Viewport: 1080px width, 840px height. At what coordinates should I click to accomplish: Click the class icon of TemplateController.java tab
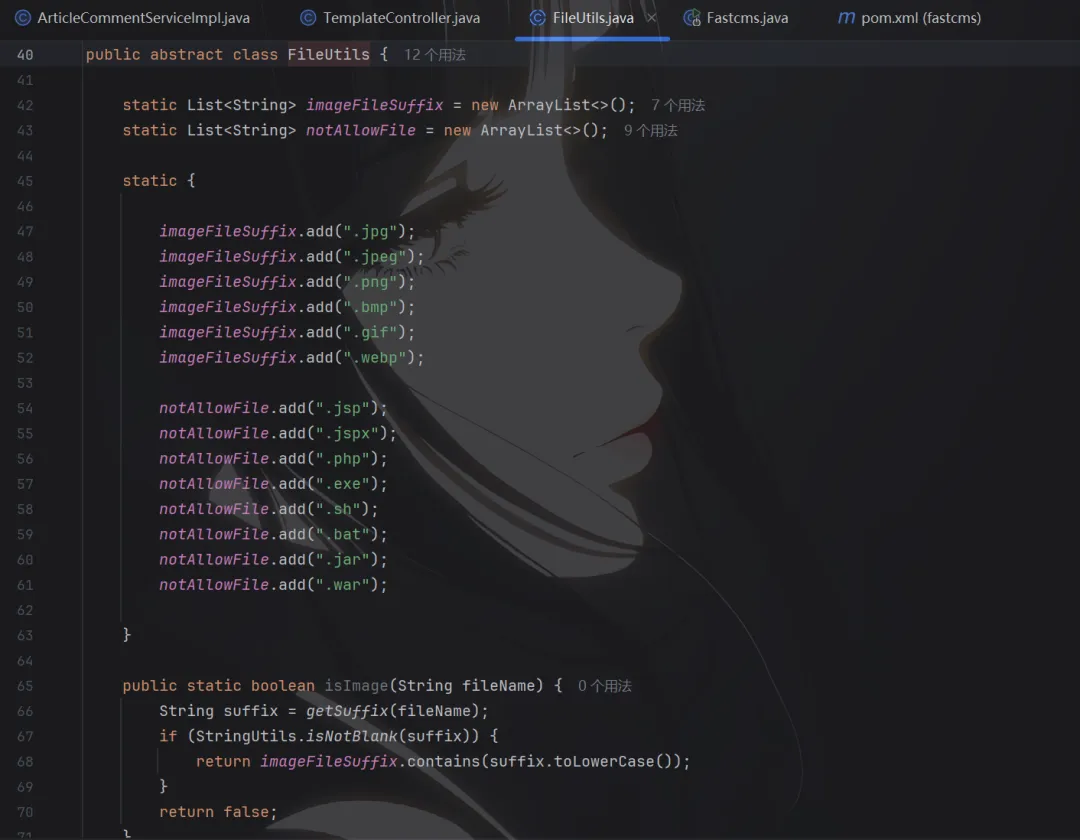[308, 18]
